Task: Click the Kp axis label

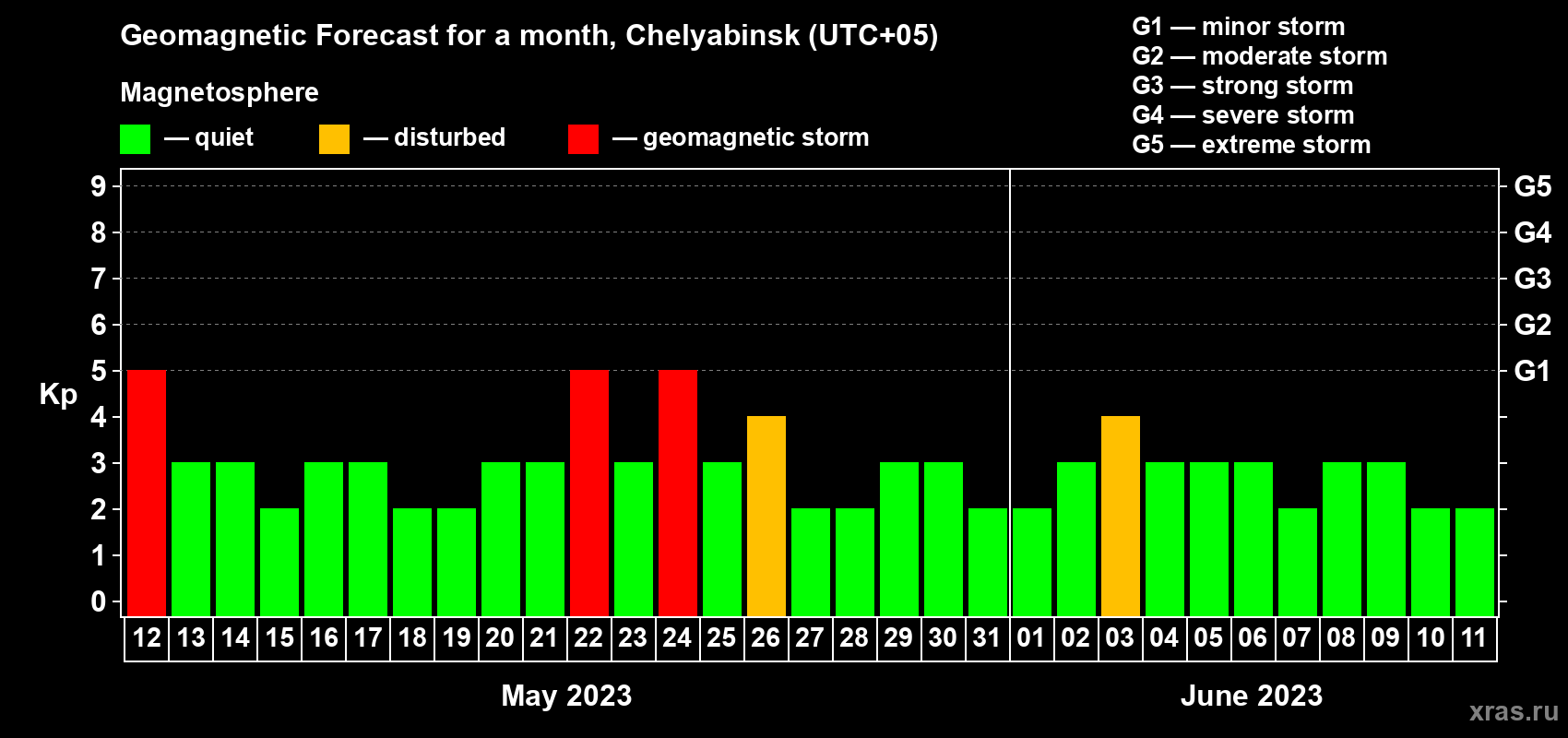Action: coord(58,395)
